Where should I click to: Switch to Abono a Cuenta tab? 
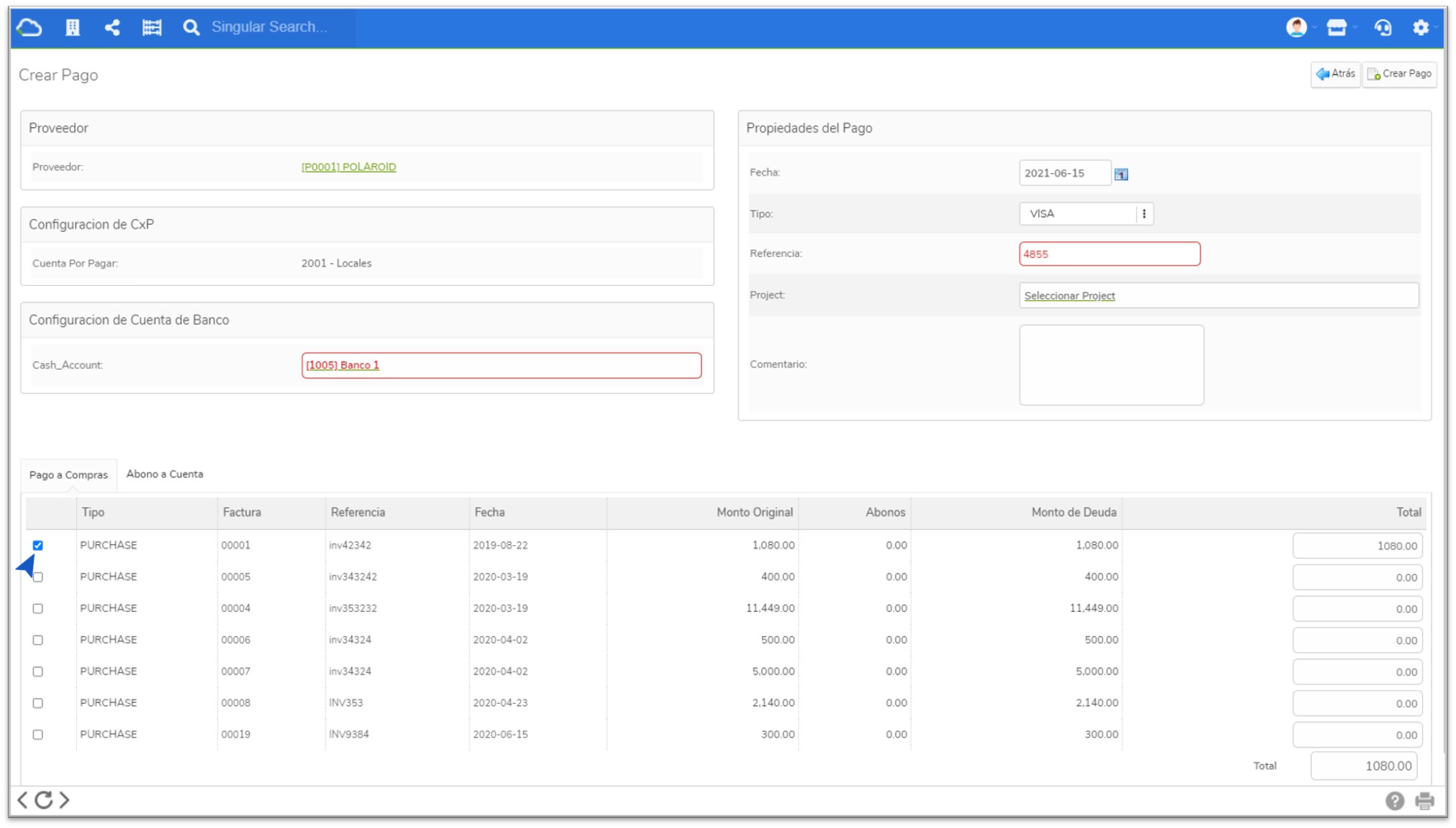(164, 474)
